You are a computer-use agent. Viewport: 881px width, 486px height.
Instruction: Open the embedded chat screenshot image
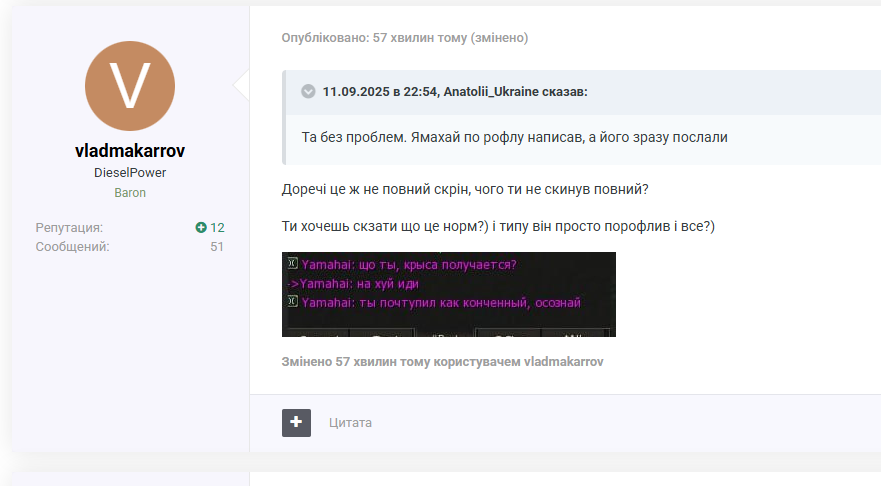tap(448, 294)
